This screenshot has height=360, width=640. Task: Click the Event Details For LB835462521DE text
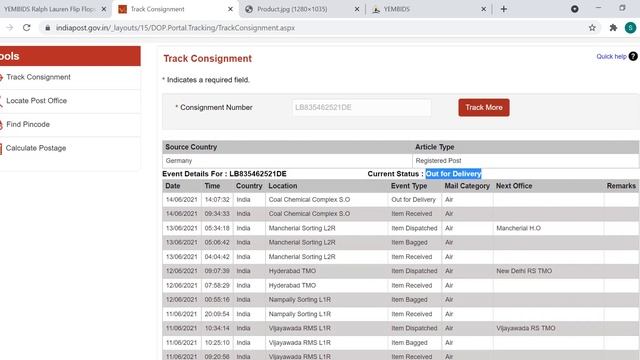pos(224,174)
